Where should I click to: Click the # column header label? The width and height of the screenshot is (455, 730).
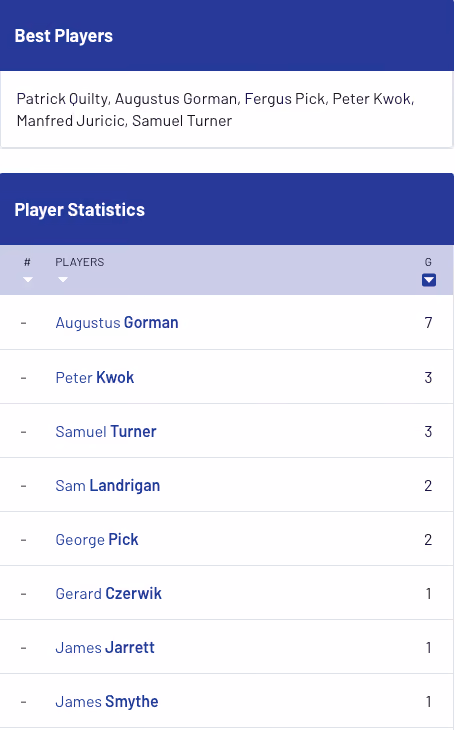27,262
